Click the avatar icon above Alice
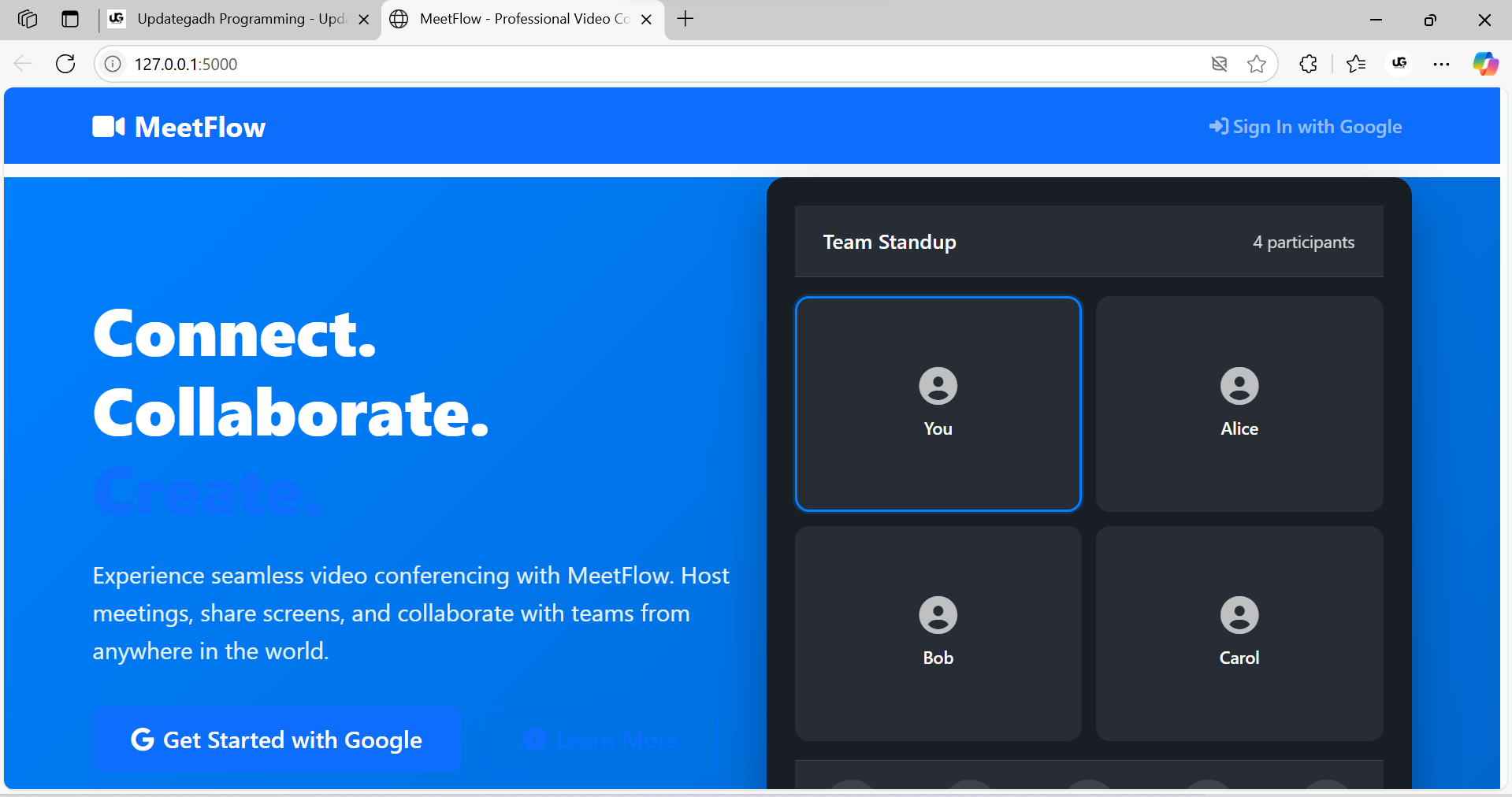This screenshot has width=1512, height=797. [1239, 386]
